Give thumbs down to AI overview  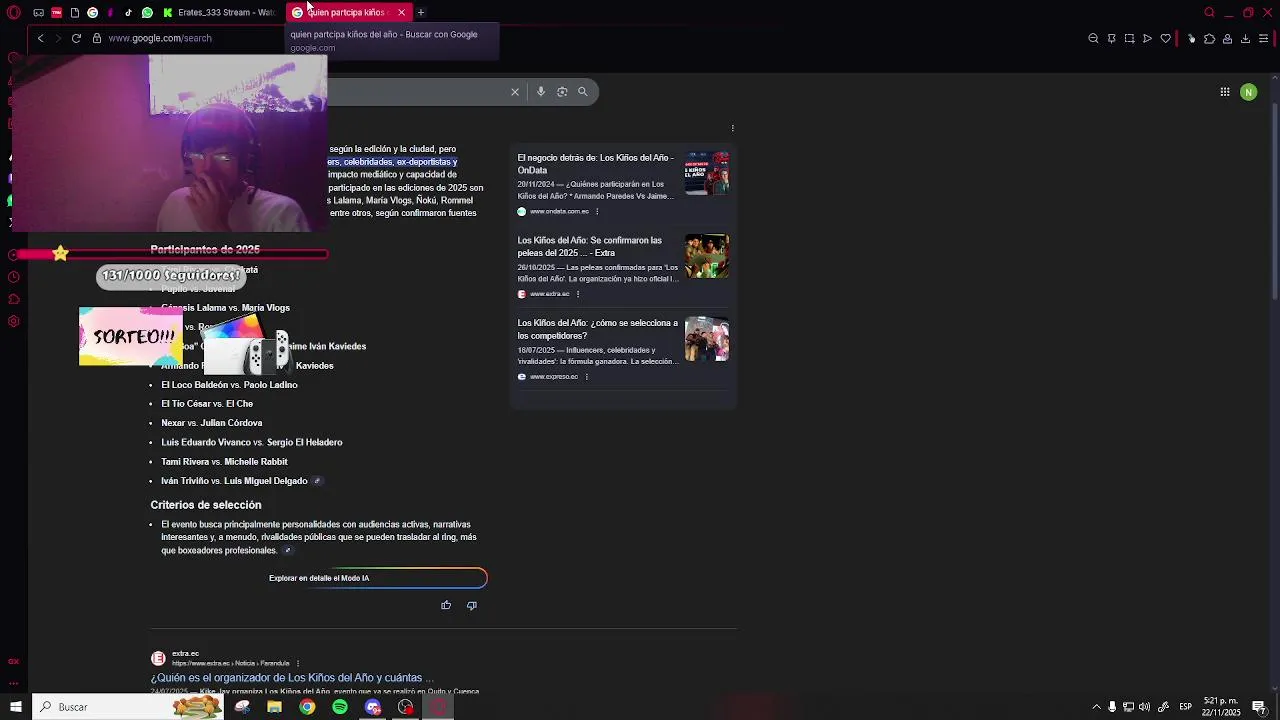pos(472,605)
